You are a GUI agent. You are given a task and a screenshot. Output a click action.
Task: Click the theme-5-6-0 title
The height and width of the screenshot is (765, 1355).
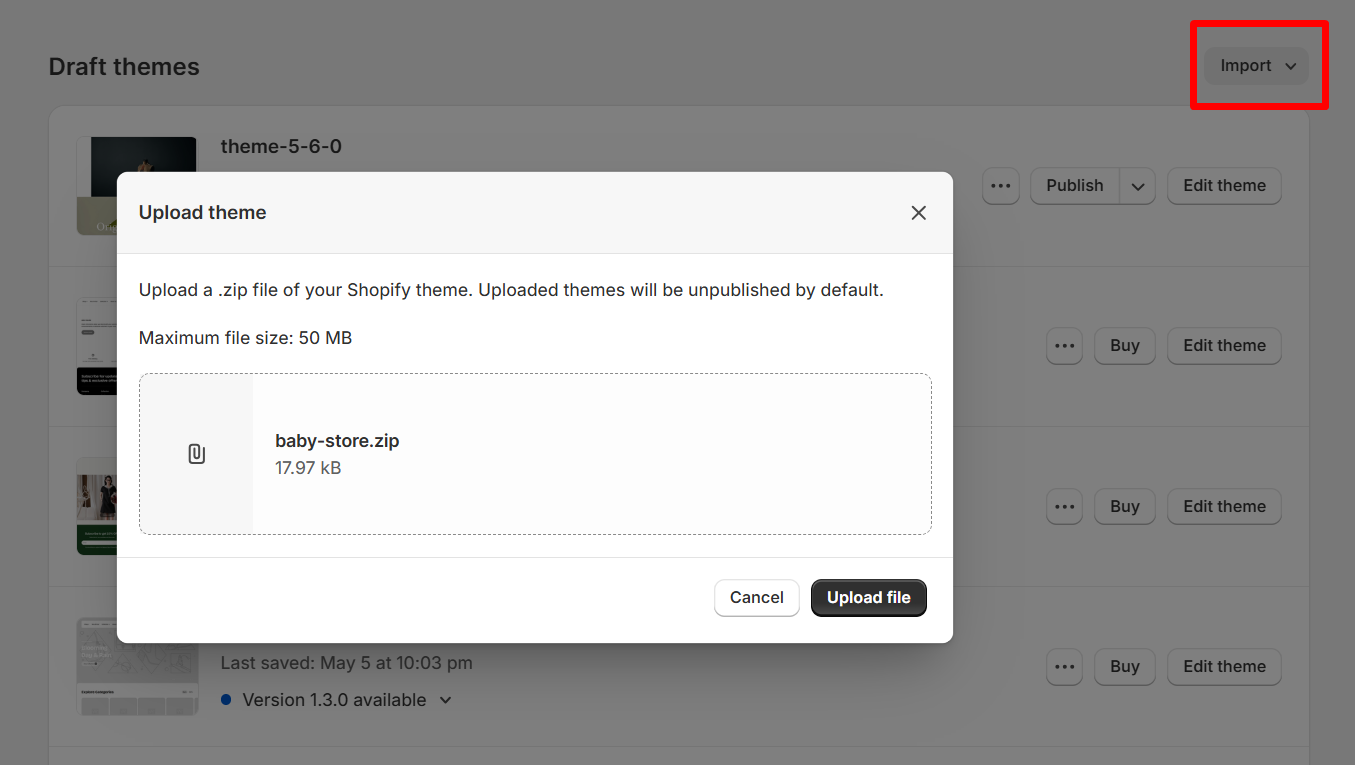pos(281,147)
